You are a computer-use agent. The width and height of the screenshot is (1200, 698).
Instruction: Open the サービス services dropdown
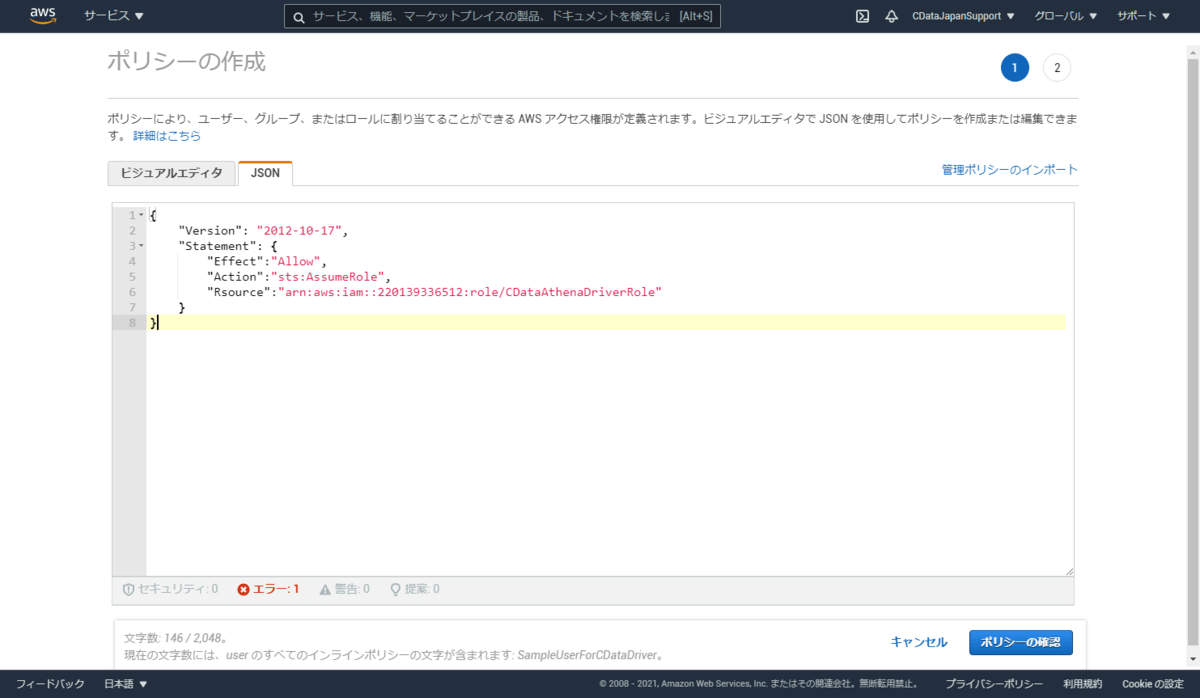114,16
